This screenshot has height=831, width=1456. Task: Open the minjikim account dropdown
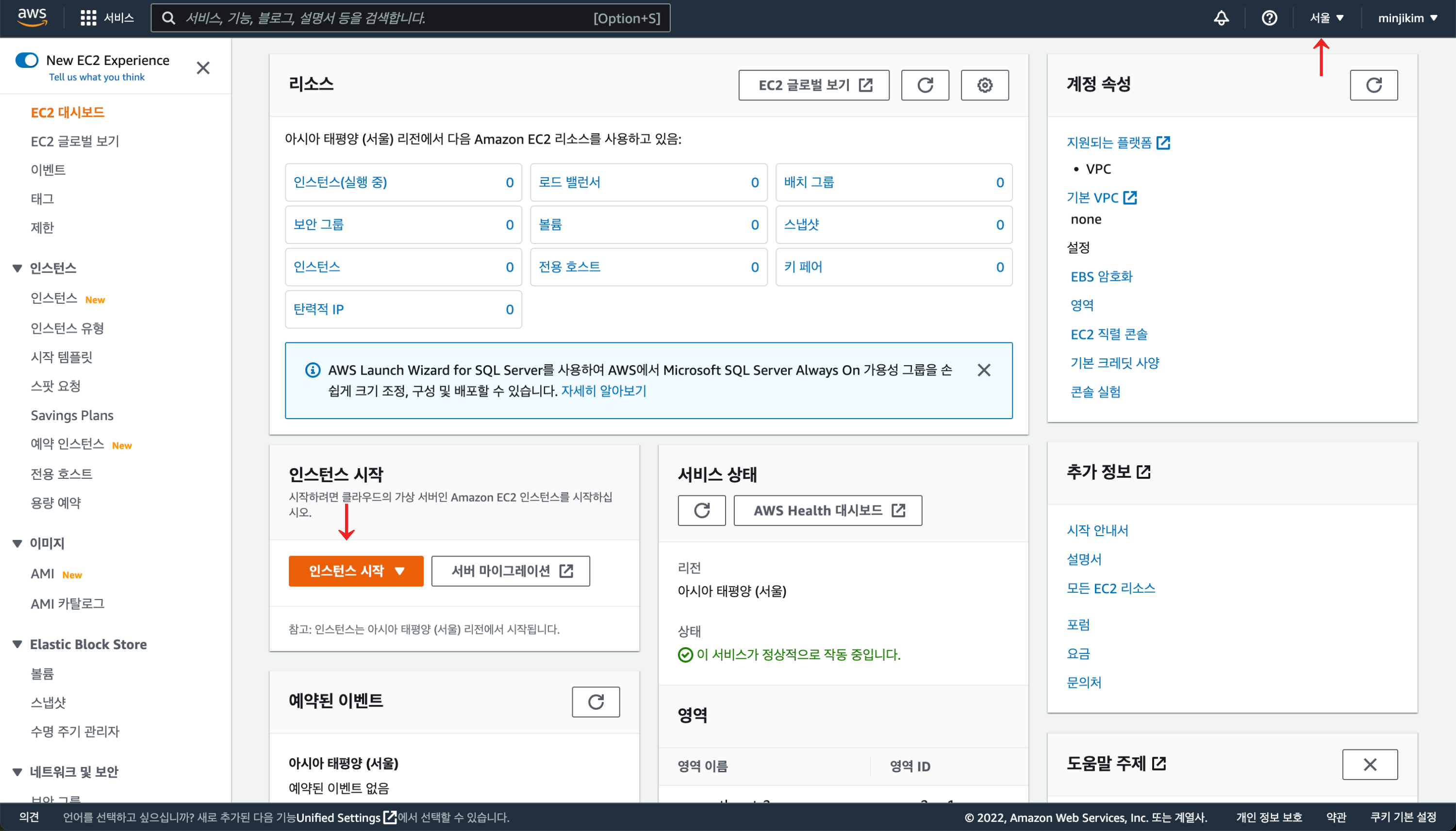coord(1407,18)
